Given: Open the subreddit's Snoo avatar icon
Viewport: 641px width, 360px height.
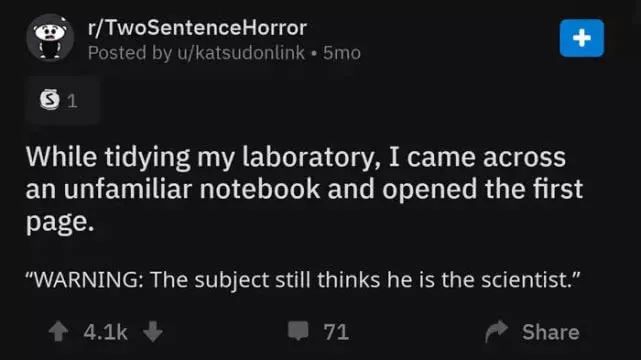Looking at the screenshot, I should coord(50,38).
